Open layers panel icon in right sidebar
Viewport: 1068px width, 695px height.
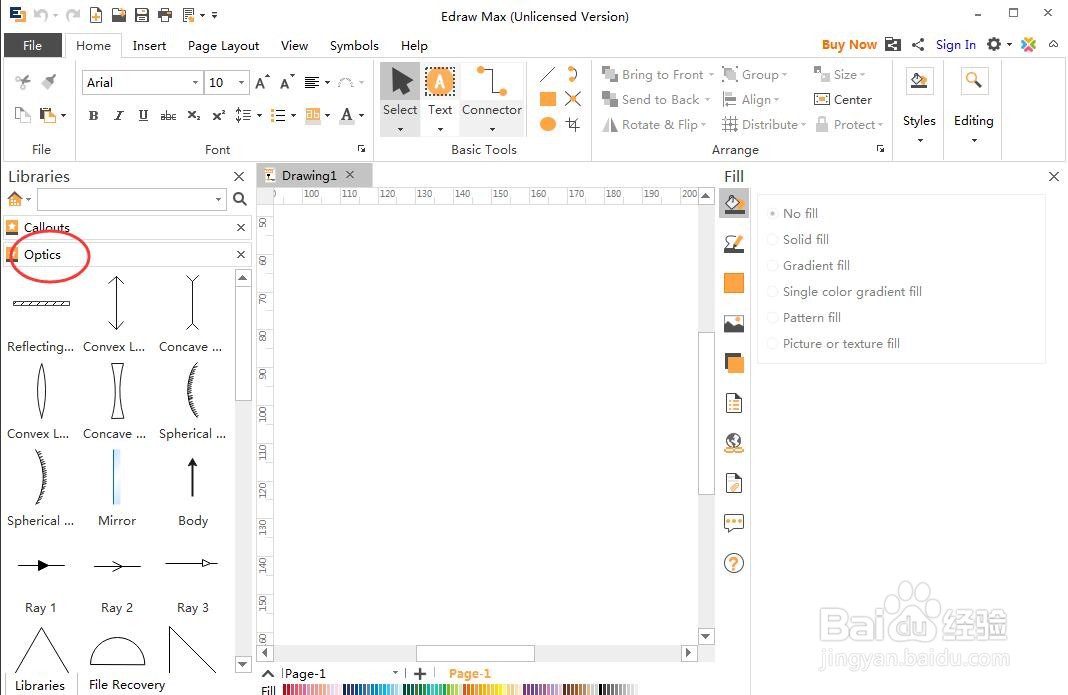[734, 363]
